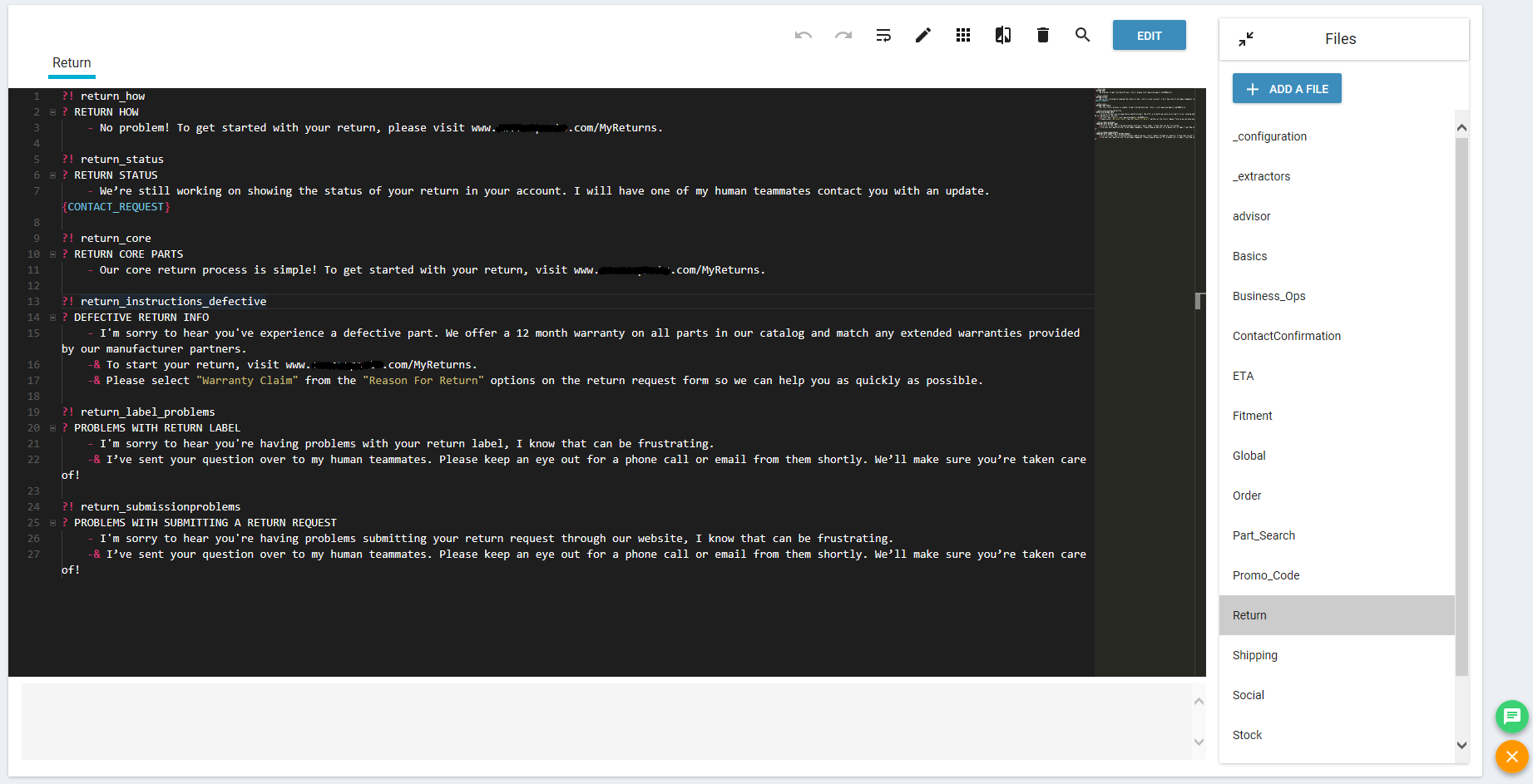Screen dimensions: 1533x784
Task: Click bottom pane scroll down chevron
Action: [1199, 742]
